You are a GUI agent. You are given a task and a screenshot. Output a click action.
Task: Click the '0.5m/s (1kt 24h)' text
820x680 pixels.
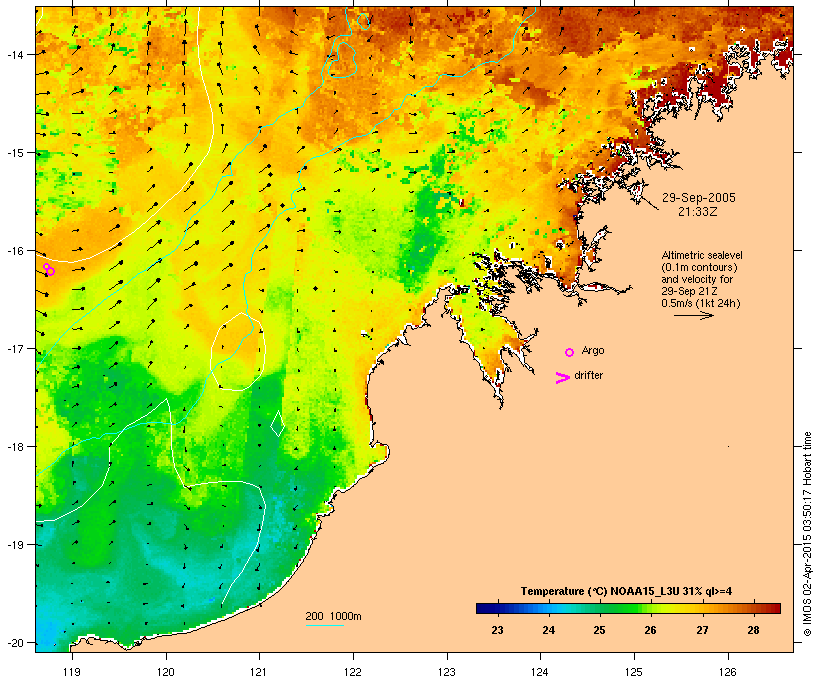click(x=701, y=303)
